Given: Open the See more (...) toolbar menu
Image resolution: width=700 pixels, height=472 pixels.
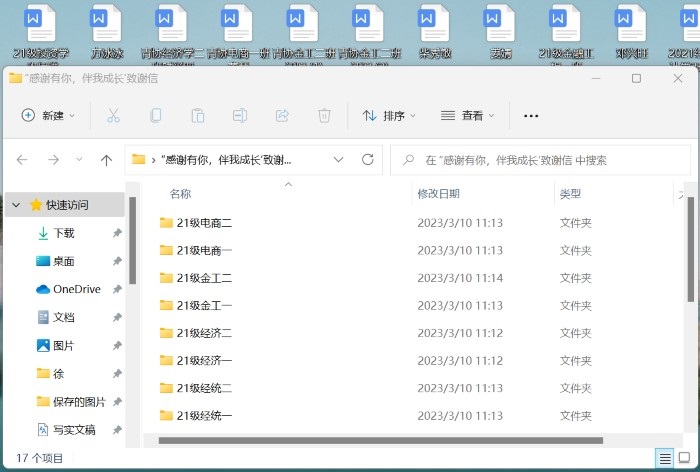Looking at the screenshot, I should point(531,116).
